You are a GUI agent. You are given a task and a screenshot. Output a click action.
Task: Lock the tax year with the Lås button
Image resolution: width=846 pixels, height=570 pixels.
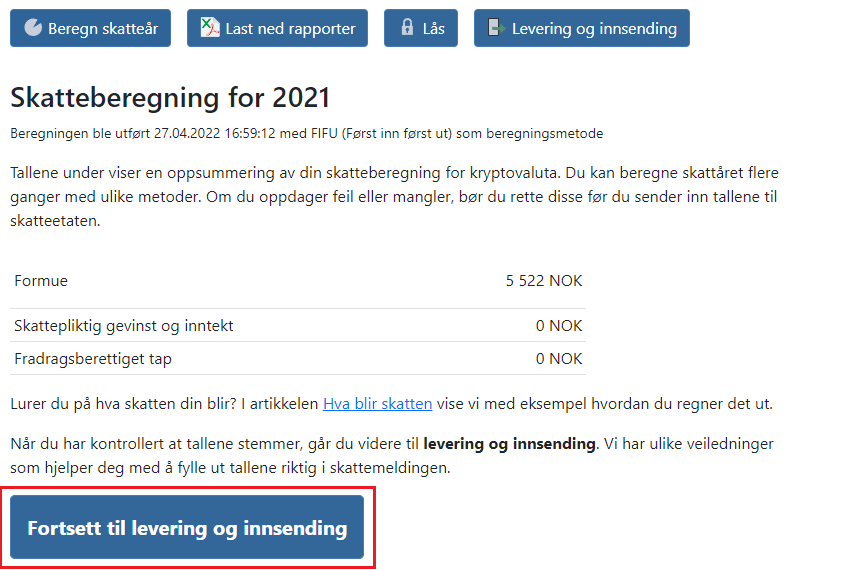tap(421, 28)
